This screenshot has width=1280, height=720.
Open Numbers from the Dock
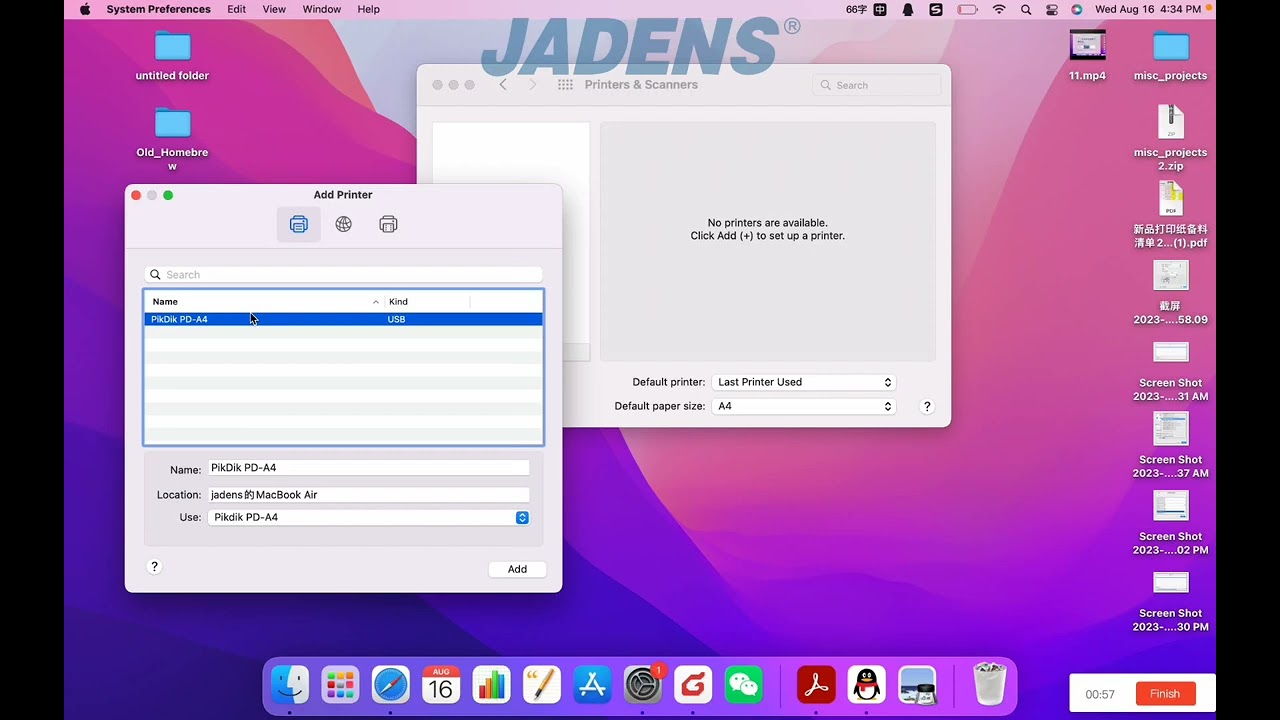point(491,685)
